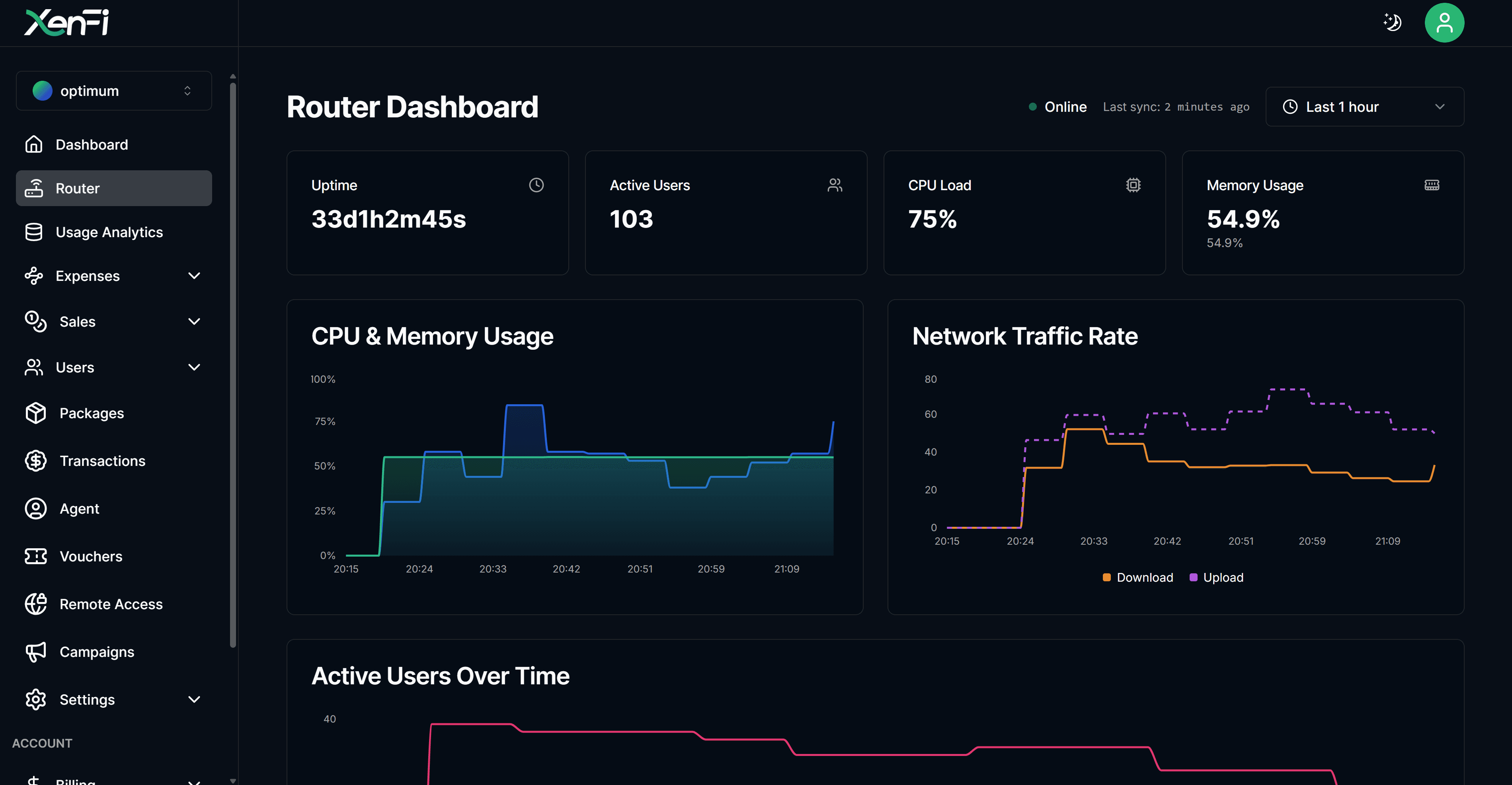Click the Router device icon

pyautogui.click(x=34, y=188)
